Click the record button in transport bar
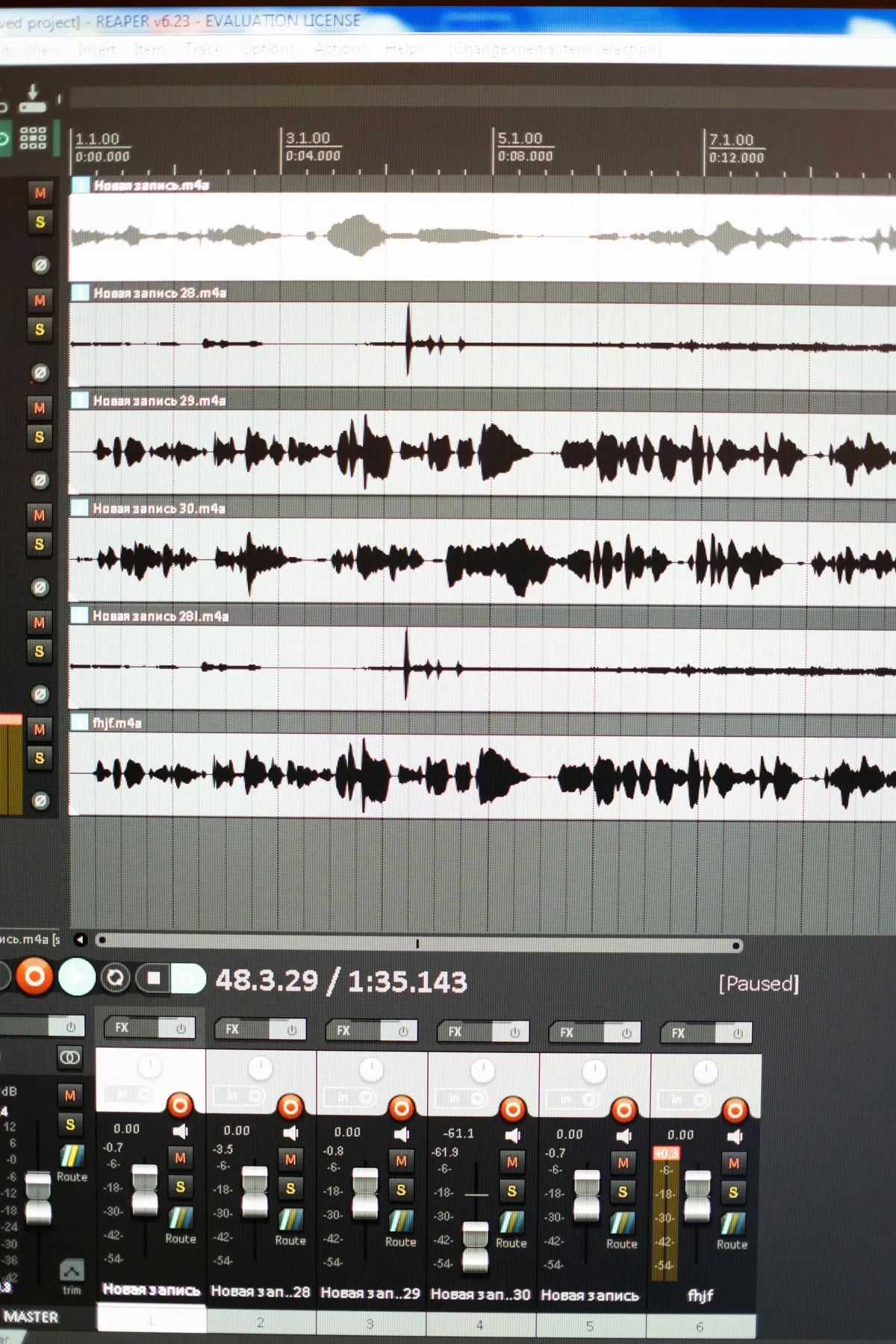The height and width of the screenshot is (1344, 896). (x=34, y=977)
